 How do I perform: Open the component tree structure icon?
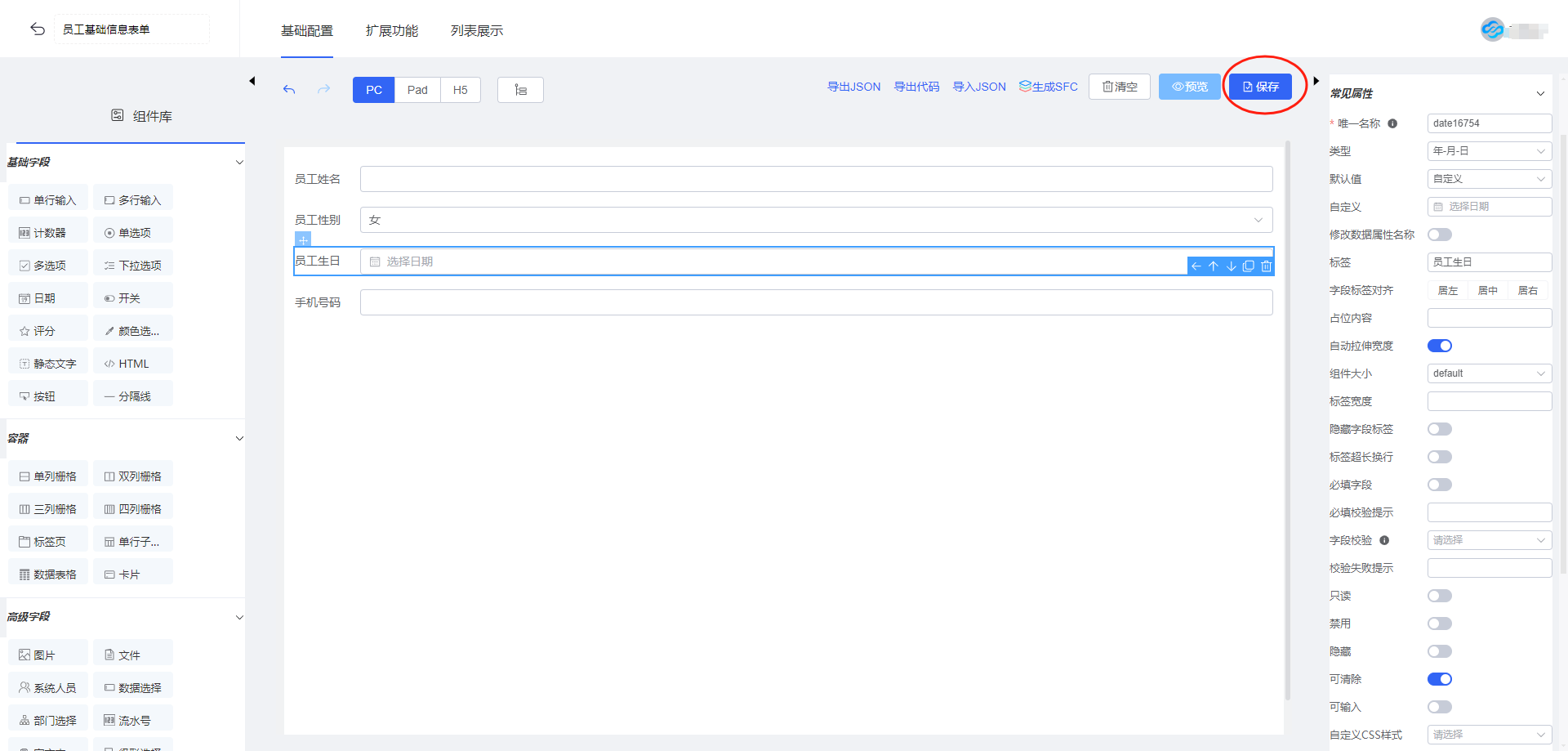click(520, 90)
